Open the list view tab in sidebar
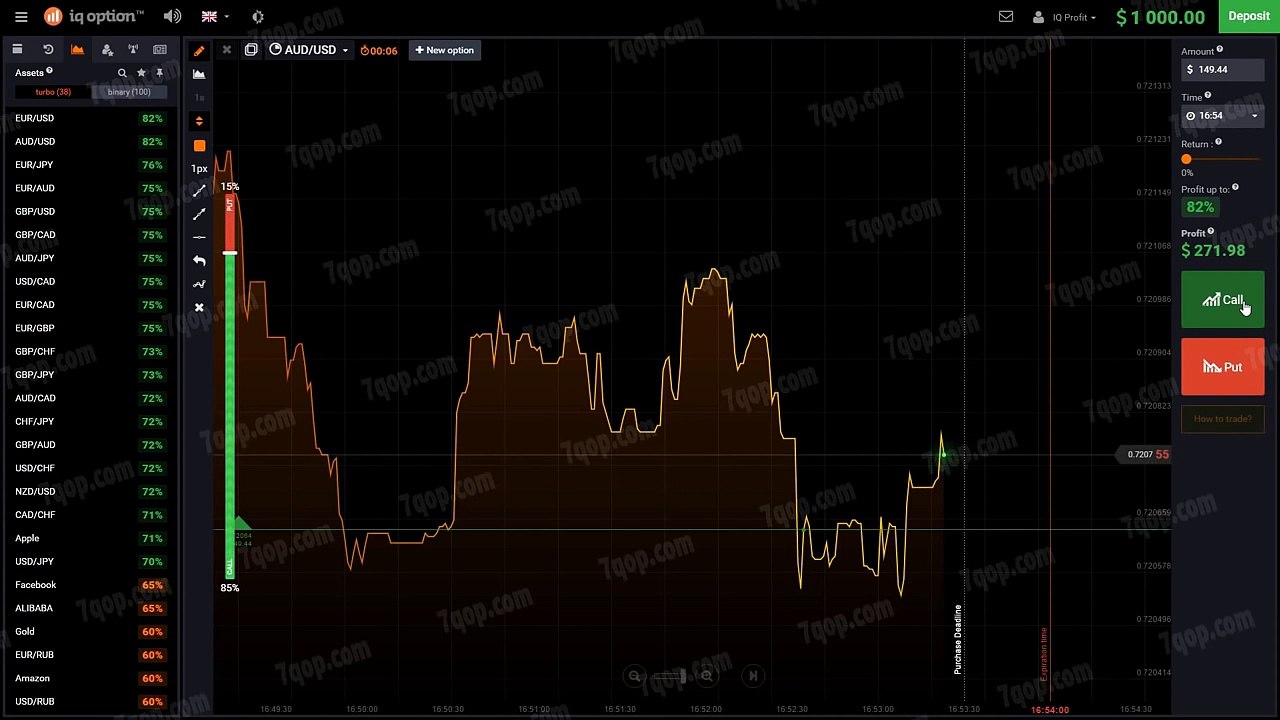1280x720 pixels. pyautogui.click(x=17, y=49)
